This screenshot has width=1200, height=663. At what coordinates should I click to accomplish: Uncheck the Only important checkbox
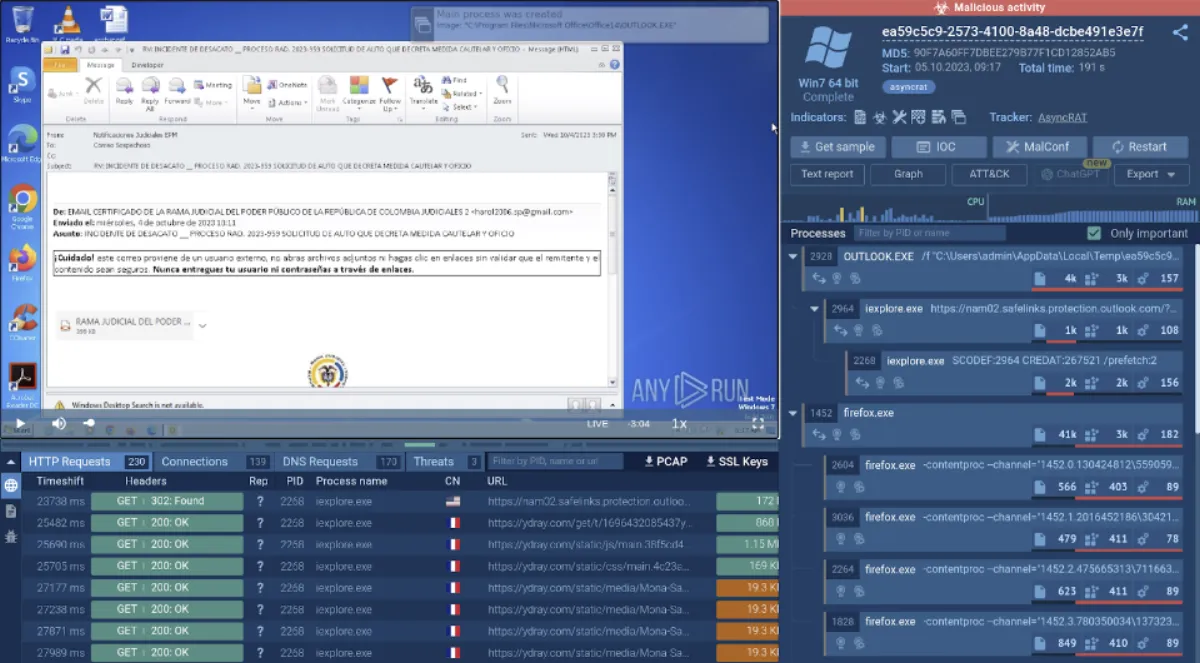(x=1093, y=233)
